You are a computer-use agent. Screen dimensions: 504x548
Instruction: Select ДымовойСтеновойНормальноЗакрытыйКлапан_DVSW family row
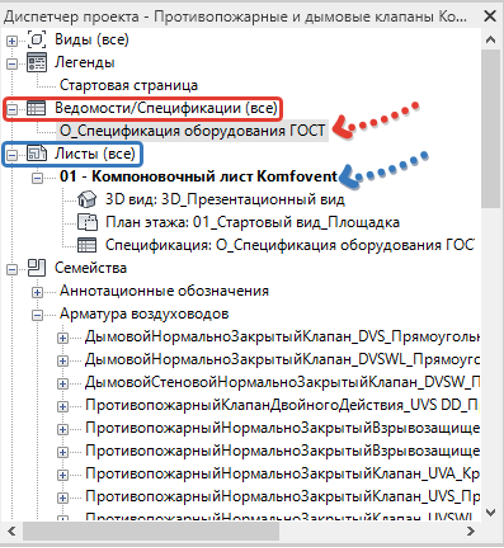tap(282, 382)
